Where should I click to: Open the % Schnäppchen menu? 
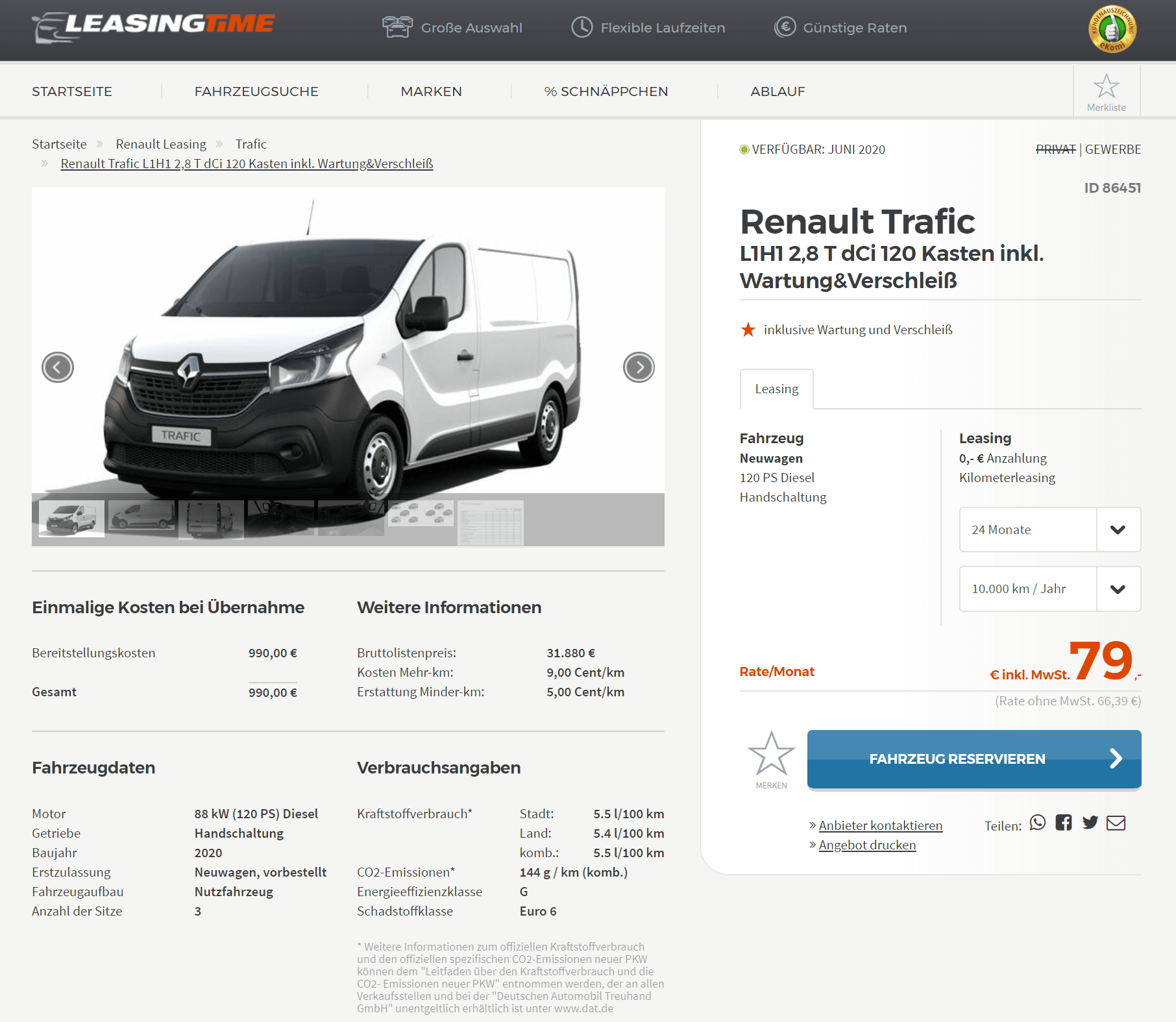tap(606, 91)
